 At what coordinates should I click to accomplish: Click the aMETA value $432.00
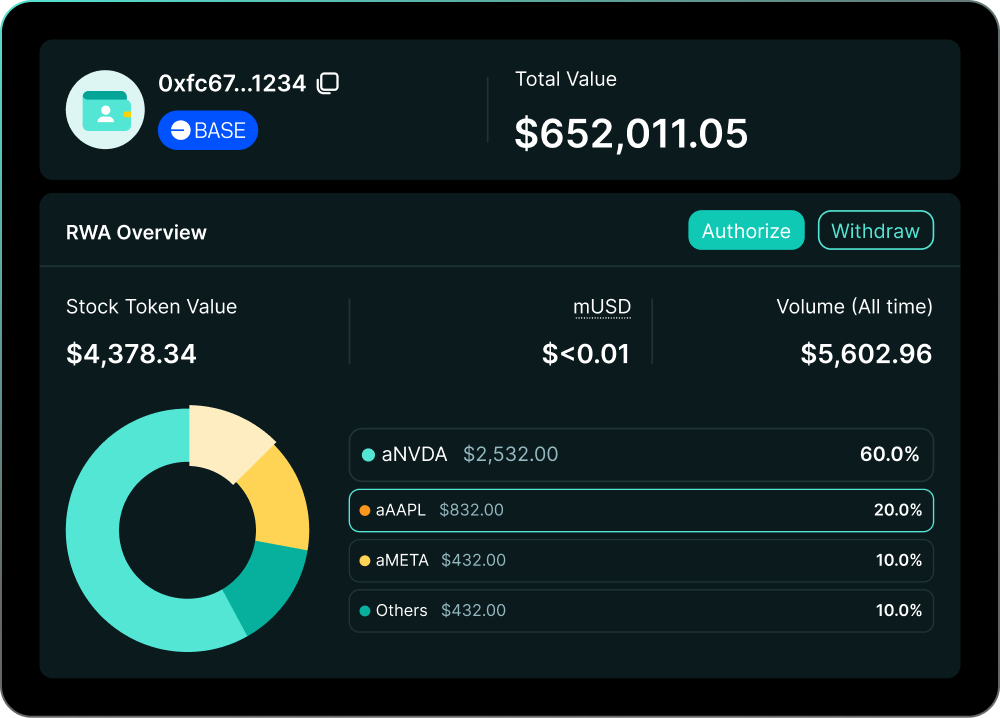[473, 560]
